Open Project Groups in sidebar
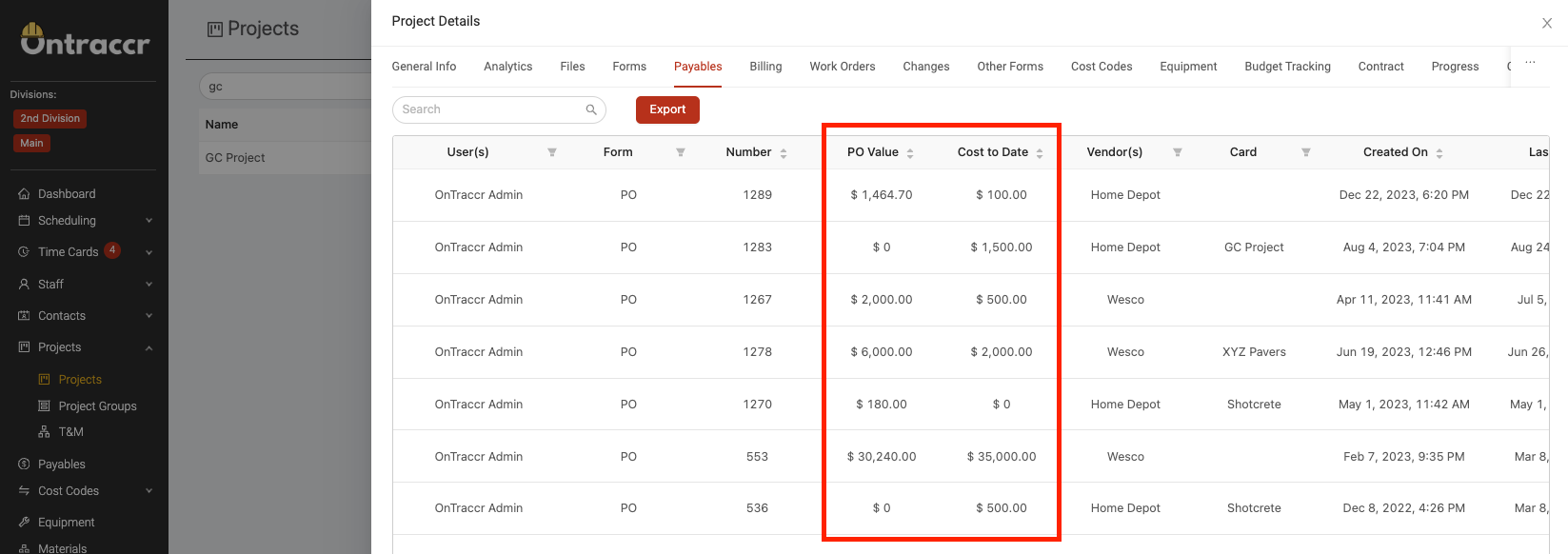This screenshot has height=554, width=1568. [x=97, y=406]
